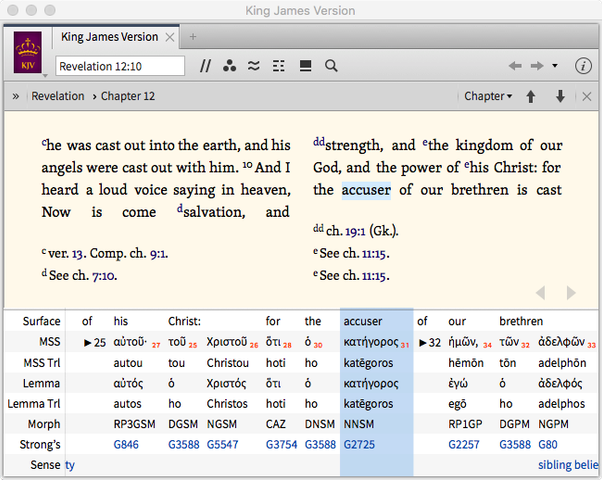Click morph code NNSM
The width and height of the screenshot is (602, 480).
click(359, 424)
